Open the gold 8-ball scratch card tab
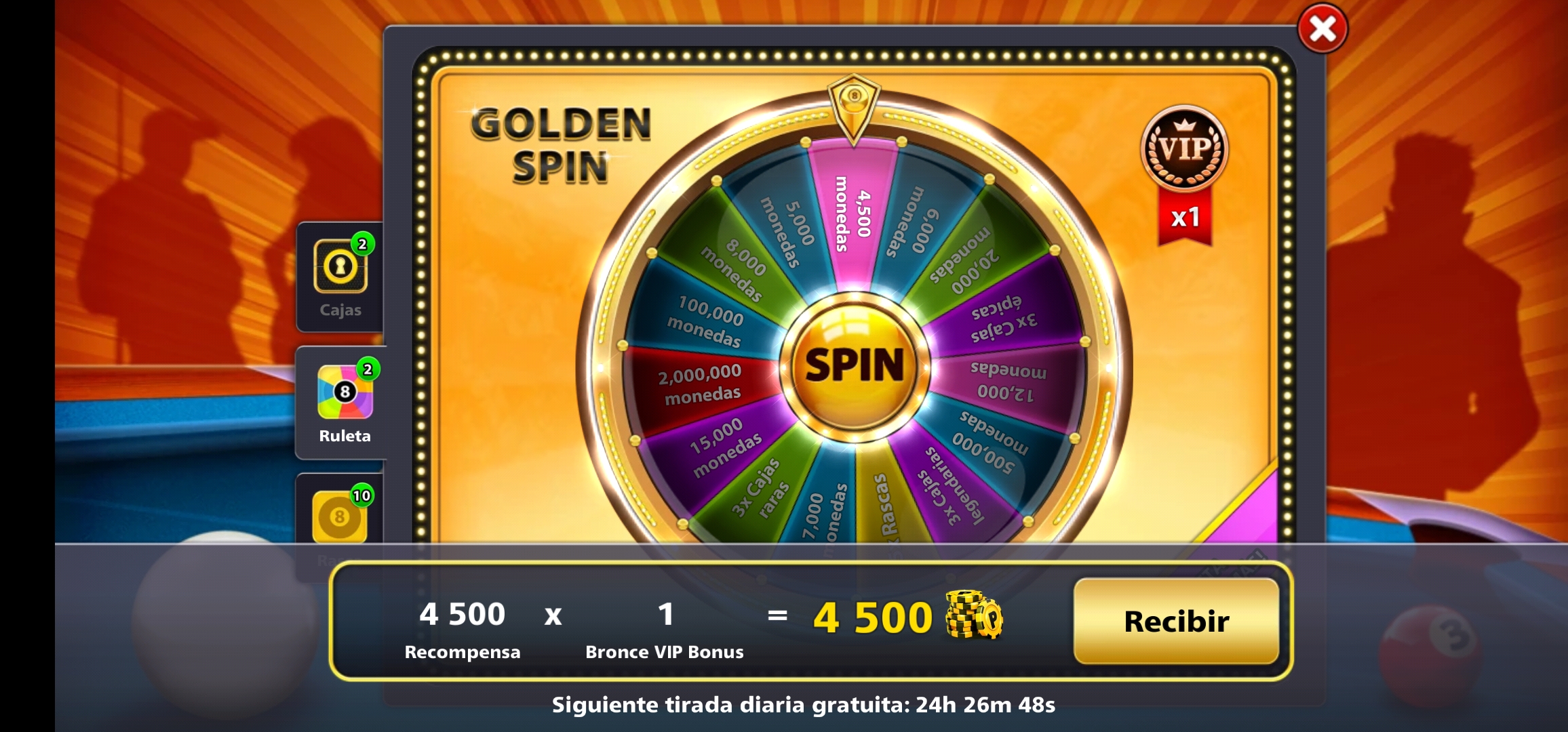Image resolution: width=1568 pixels, height=732 pixels. tap(340, 515)
